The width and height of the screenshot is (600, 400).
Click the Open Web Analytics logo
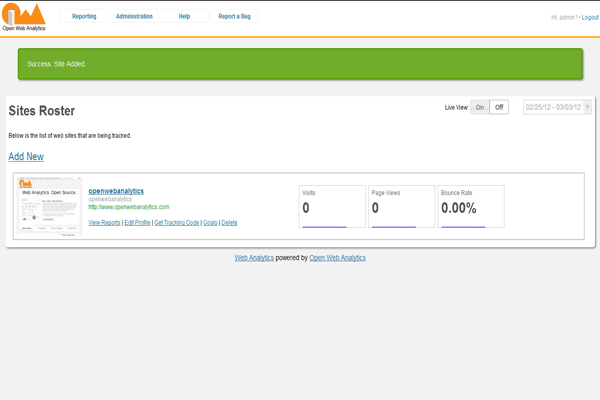24,16
